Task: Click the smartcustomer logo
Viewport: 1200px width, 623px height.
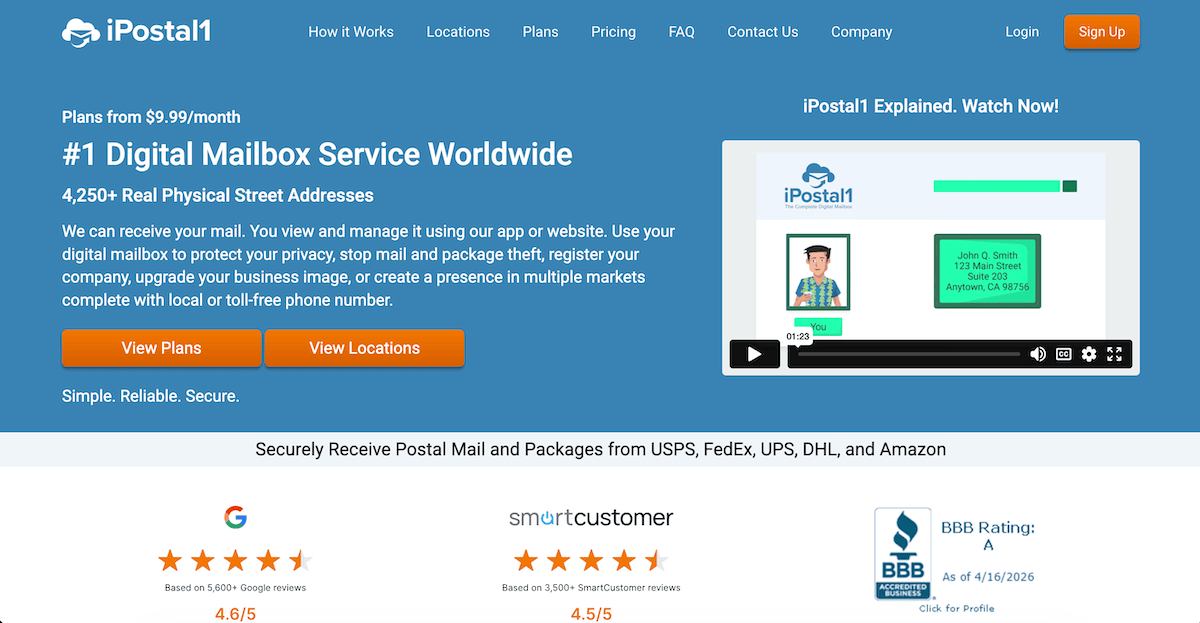Action: click(591, 518)
